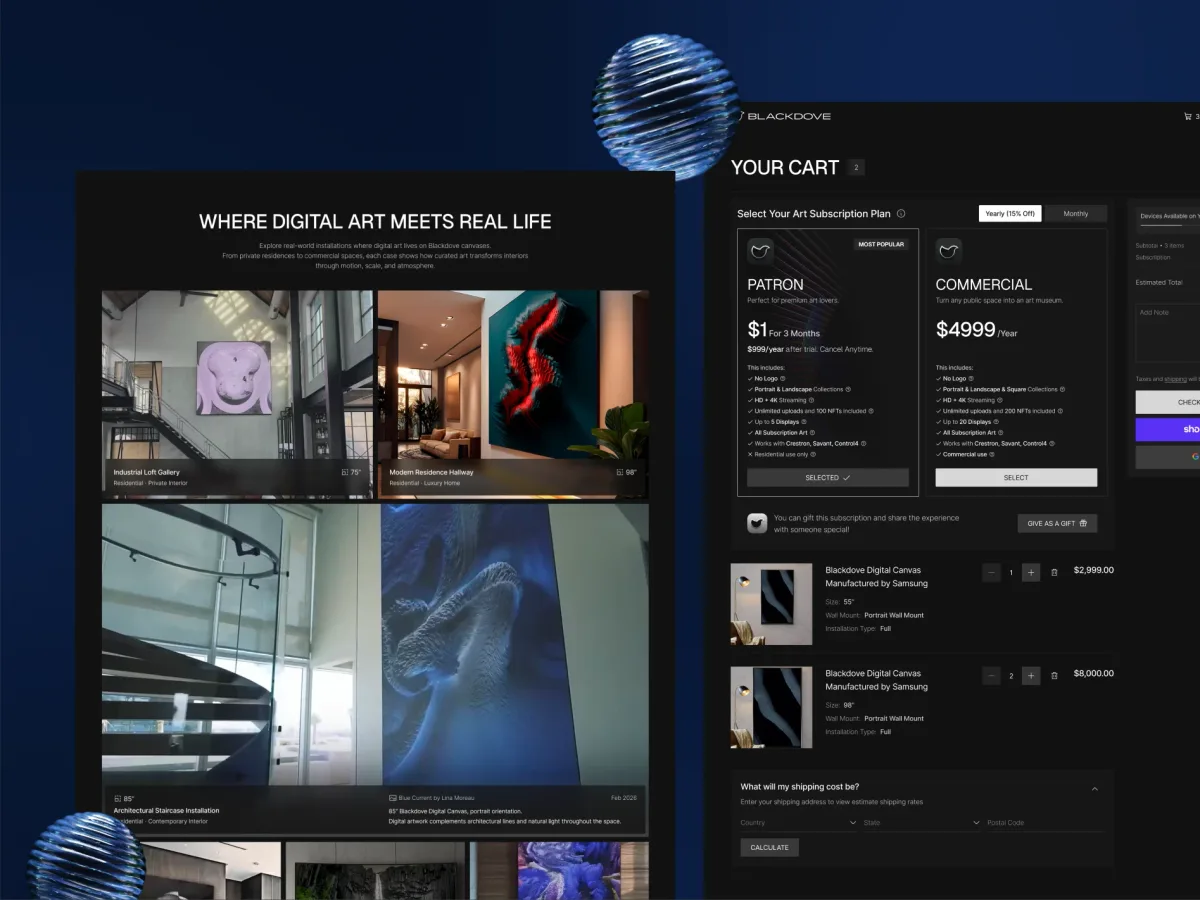Viewport: 1200px width, 900px height.
Task: Remove the 98" Digital Canvas via trash icon
Action: coord(1054,676)
